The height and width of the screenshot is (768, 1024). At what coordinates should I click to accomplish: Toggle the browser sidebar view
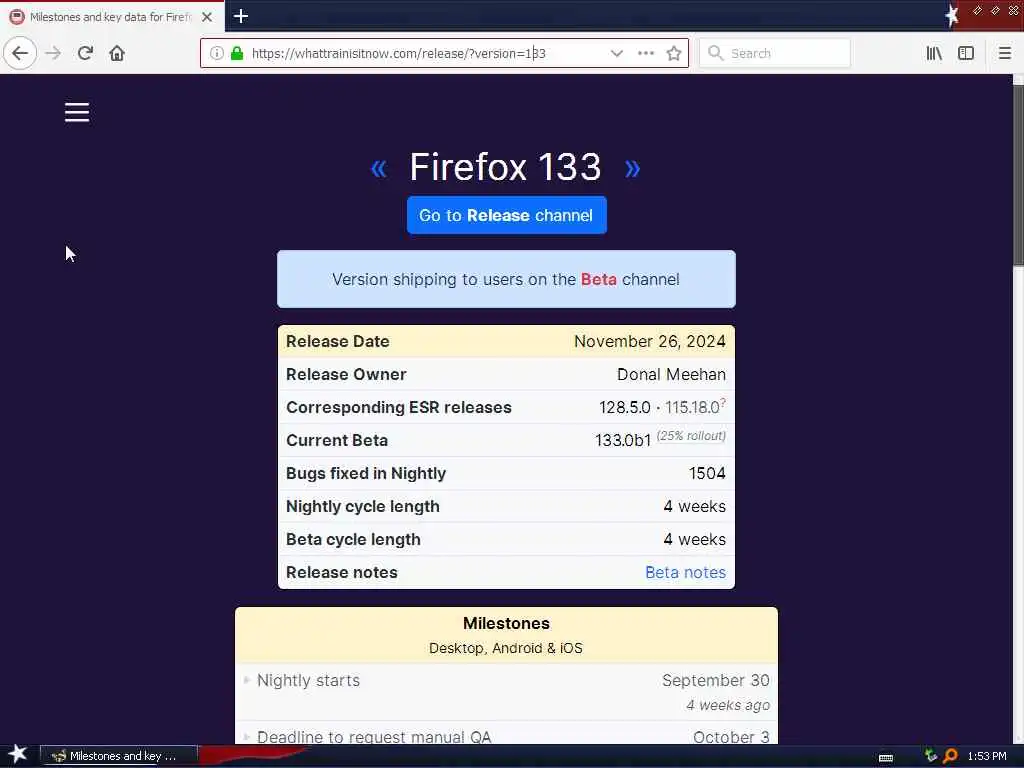966,53
